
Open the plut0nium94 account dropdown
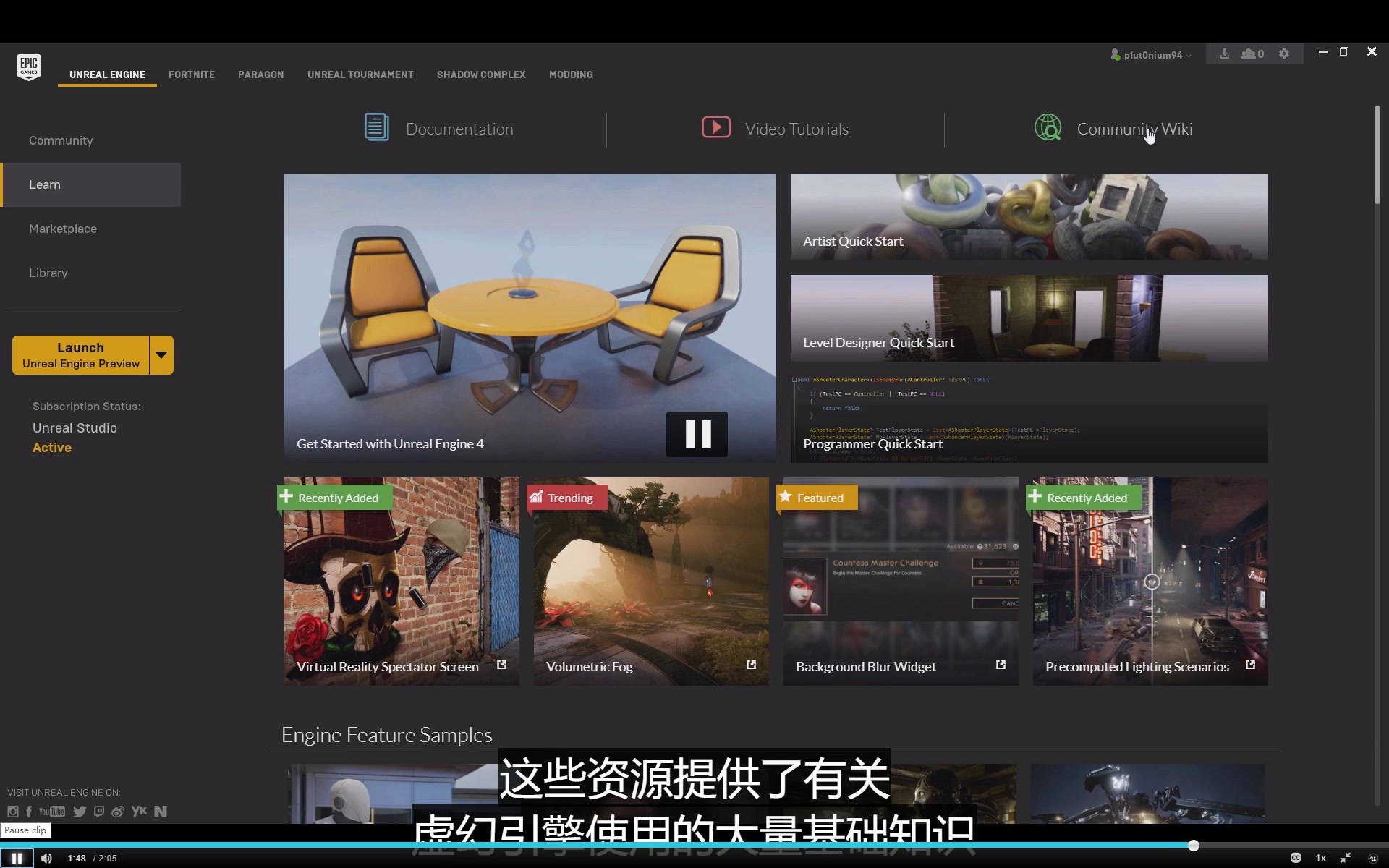pos(1151,55)
